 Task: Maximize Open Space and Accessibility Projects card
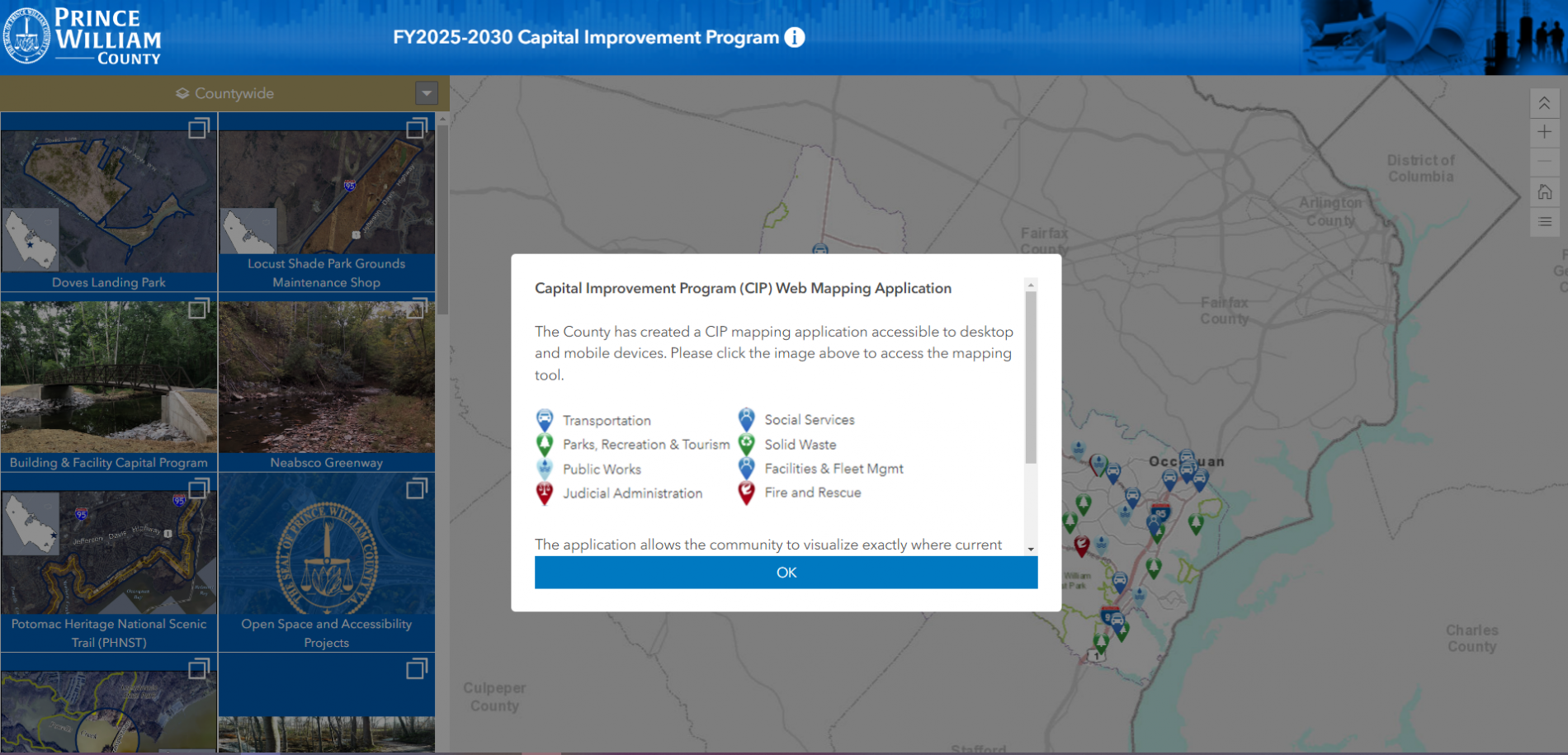point(417,488)
